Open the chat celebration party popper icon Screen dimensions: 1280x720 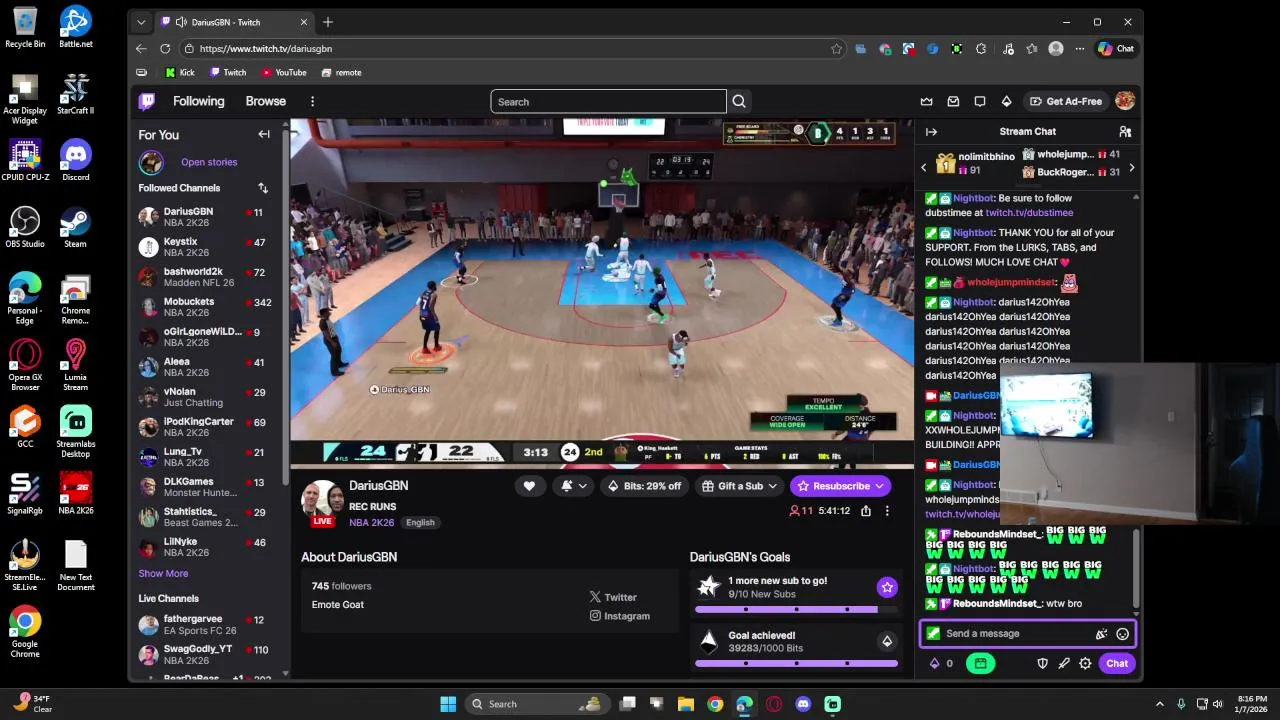(x=1101, y=634)
